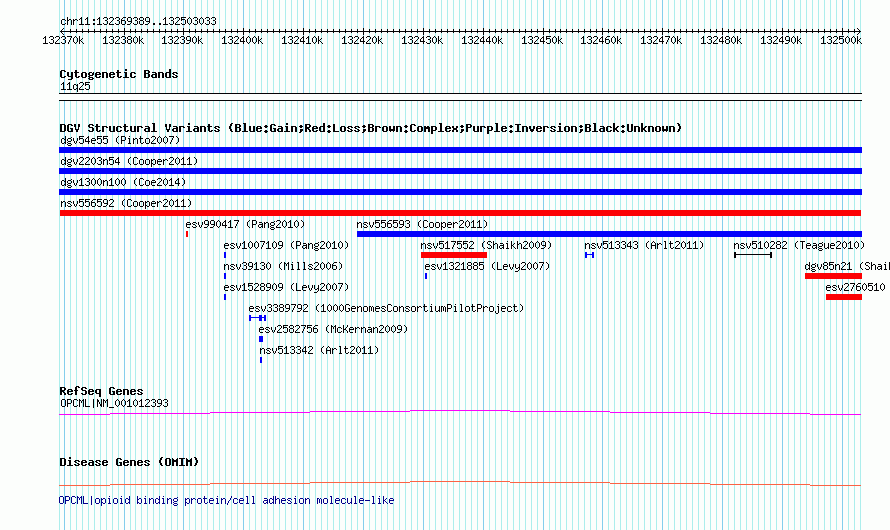Image resolution: width=890 pixels, height=530 pixels.
Task: Click the black bracket glyph under nsv510282
Action: pyautogui.click(x=753, y=255)
